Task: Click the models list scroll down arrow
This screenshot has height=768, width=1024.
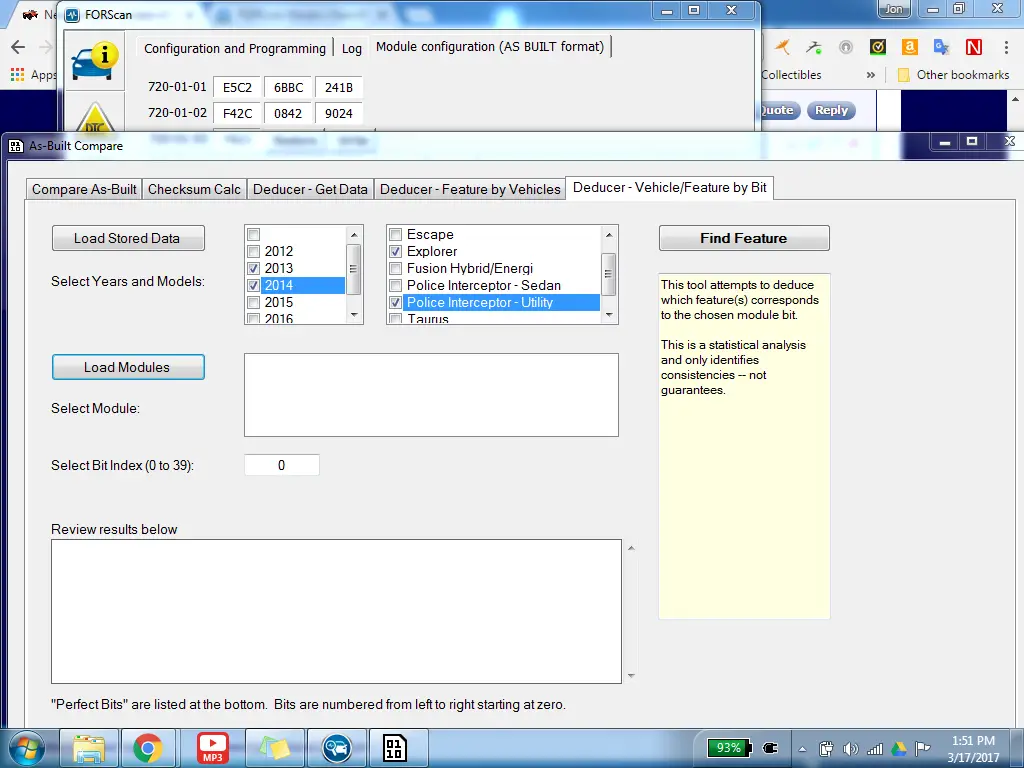Action: [609, 315]
